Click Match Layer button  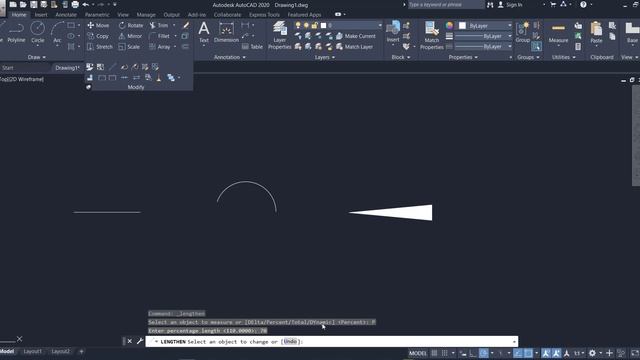pyautogui.click(x=354, y=47)
